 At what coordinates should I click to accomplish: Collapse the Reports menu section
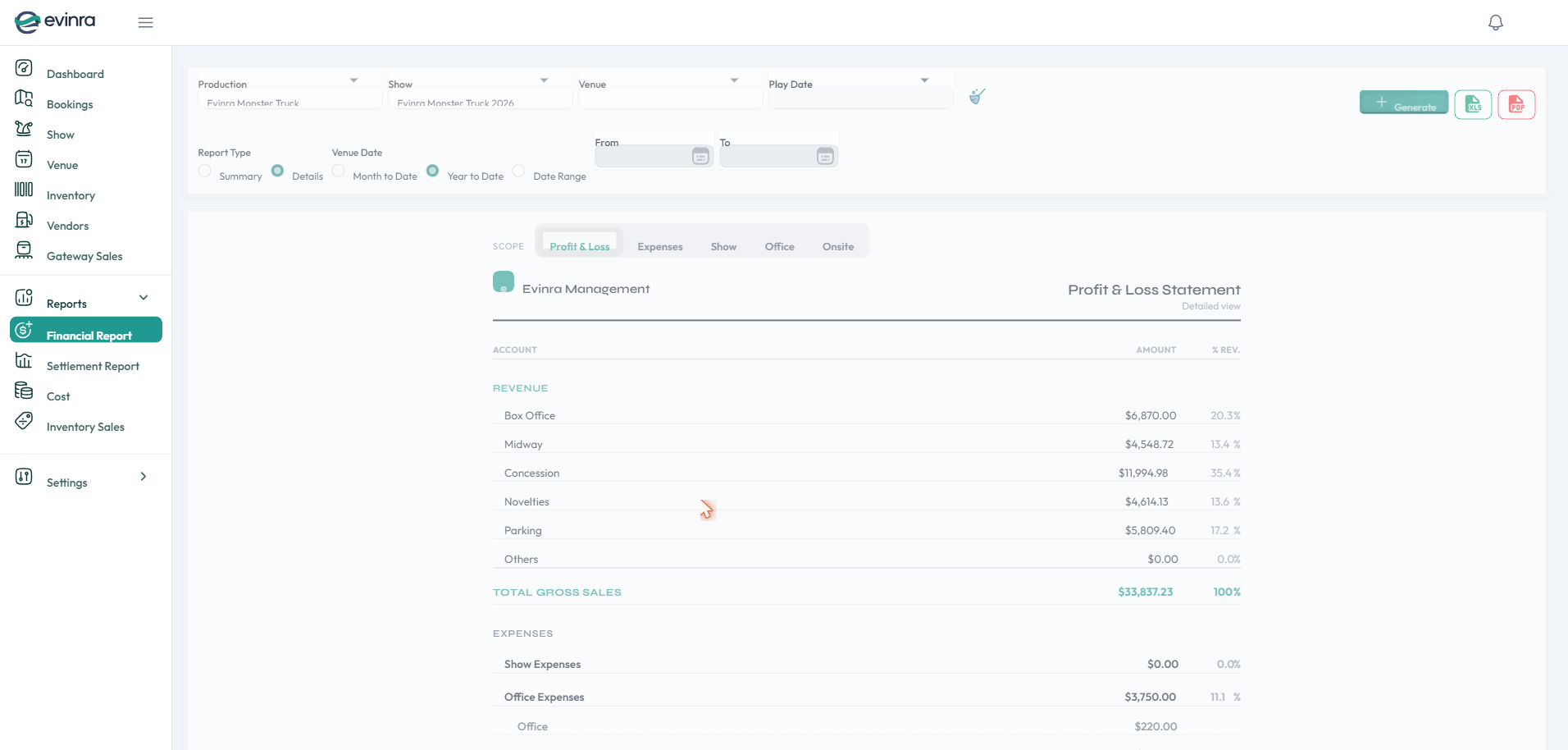[x=144, y=298]
